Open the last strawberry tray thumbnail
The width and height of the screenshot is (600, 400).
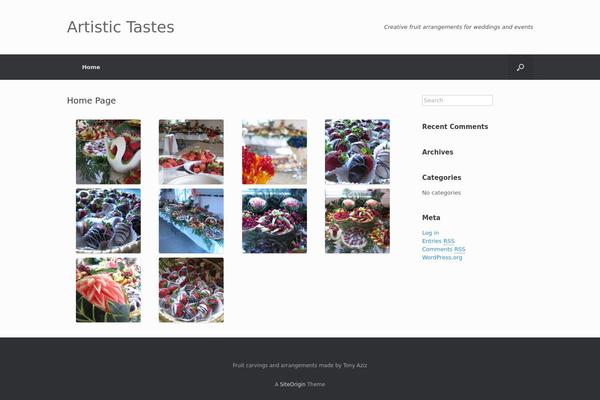pyautogui.click(x=191, y=290)
